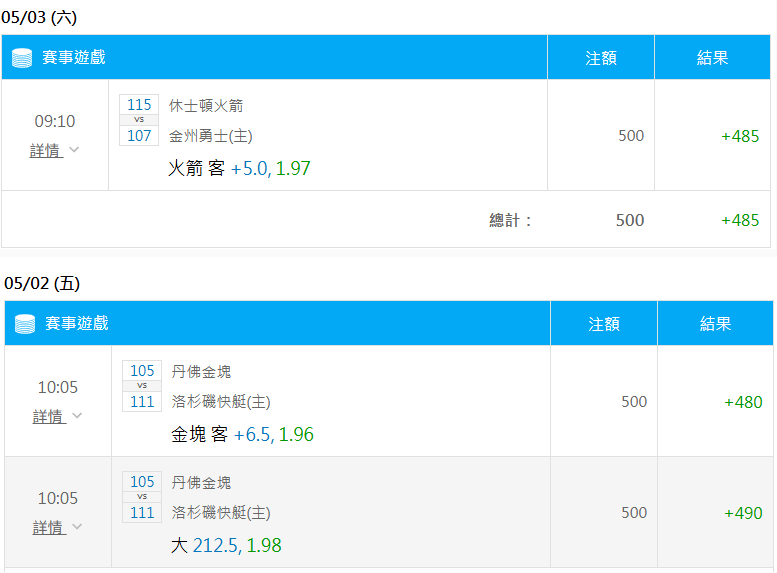
Task: Click the coin stack icon in 05/03 header
Action: click(22, 58)
